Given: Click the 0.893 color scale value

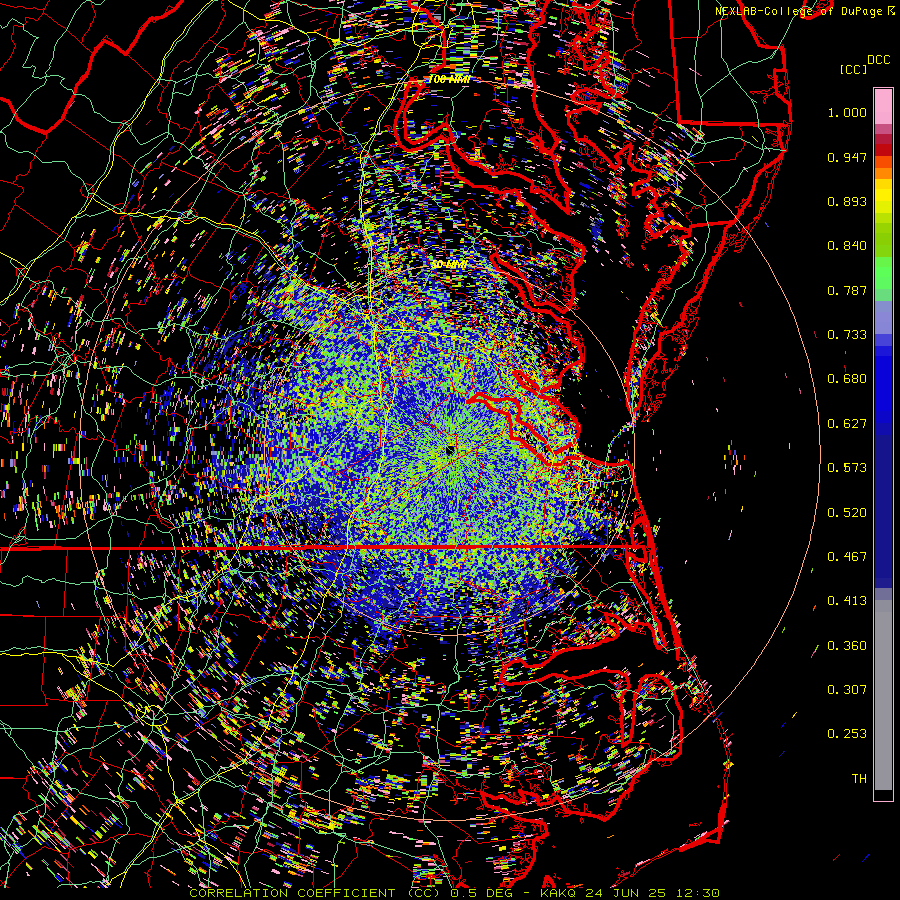Looking at the screenshot, I should [847, 201].
